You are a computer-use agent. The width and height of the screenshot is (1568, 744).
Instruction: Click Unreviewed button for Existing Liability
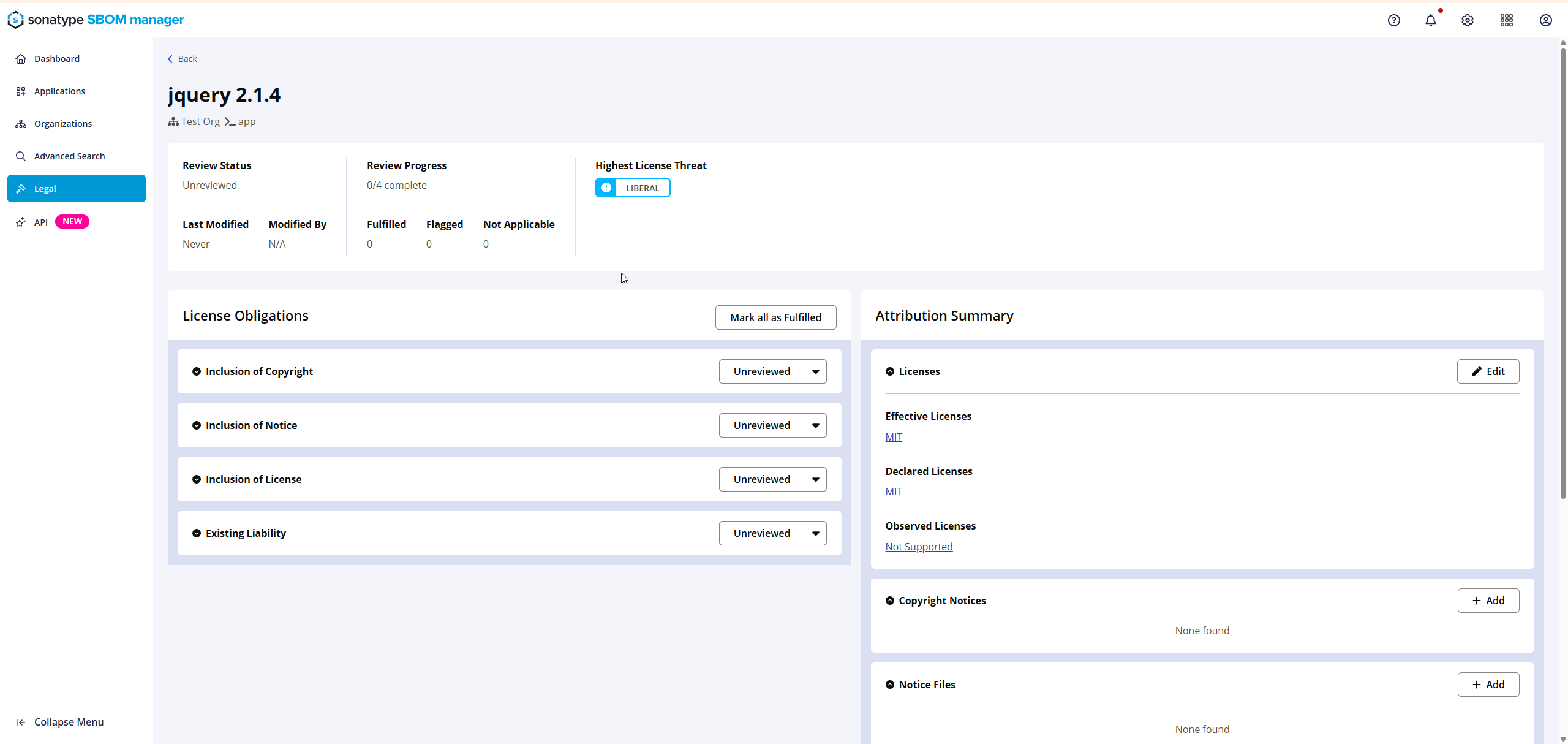point(762,533)
